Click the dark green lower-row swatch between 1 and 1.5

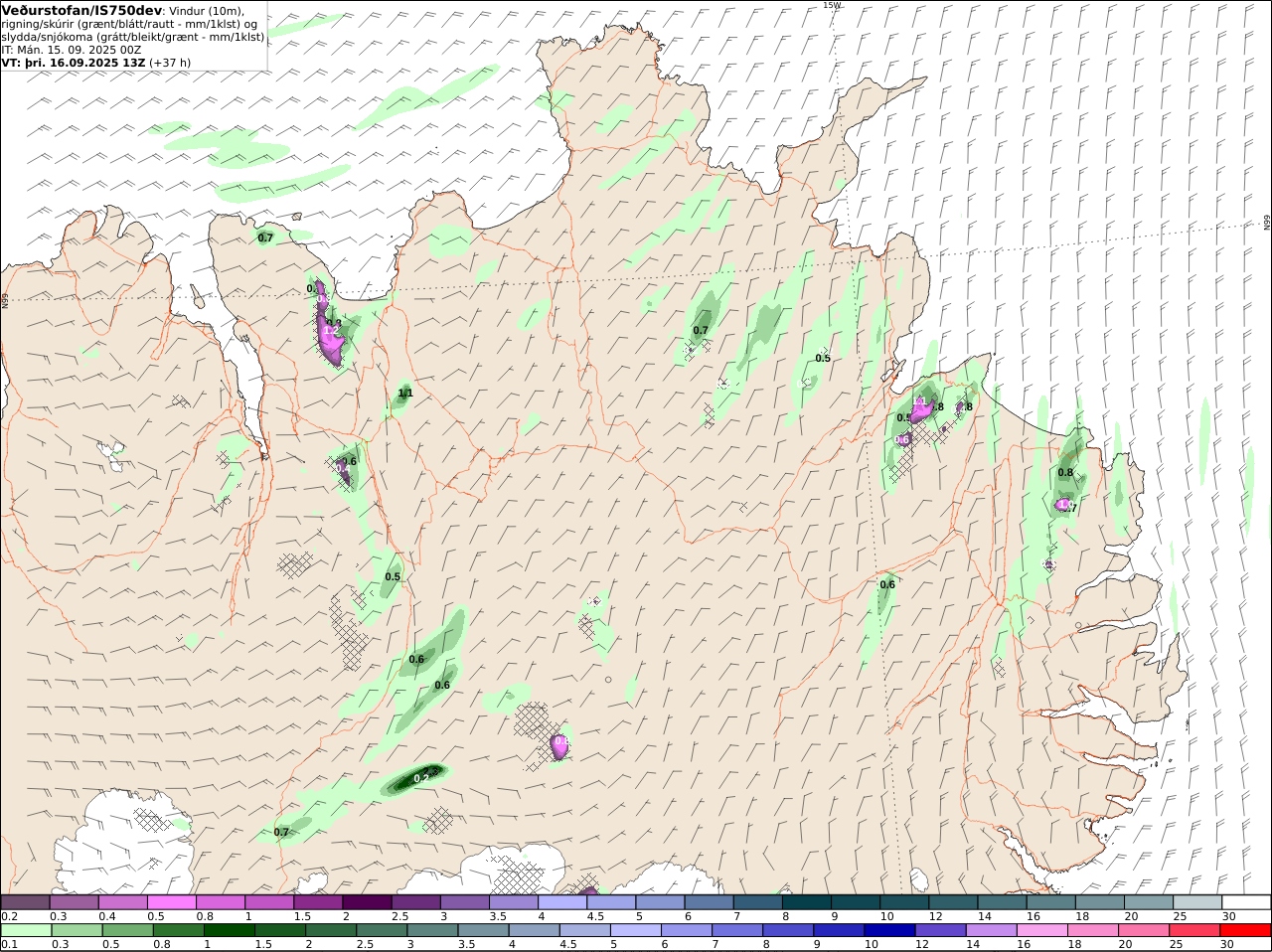[229, 930]
